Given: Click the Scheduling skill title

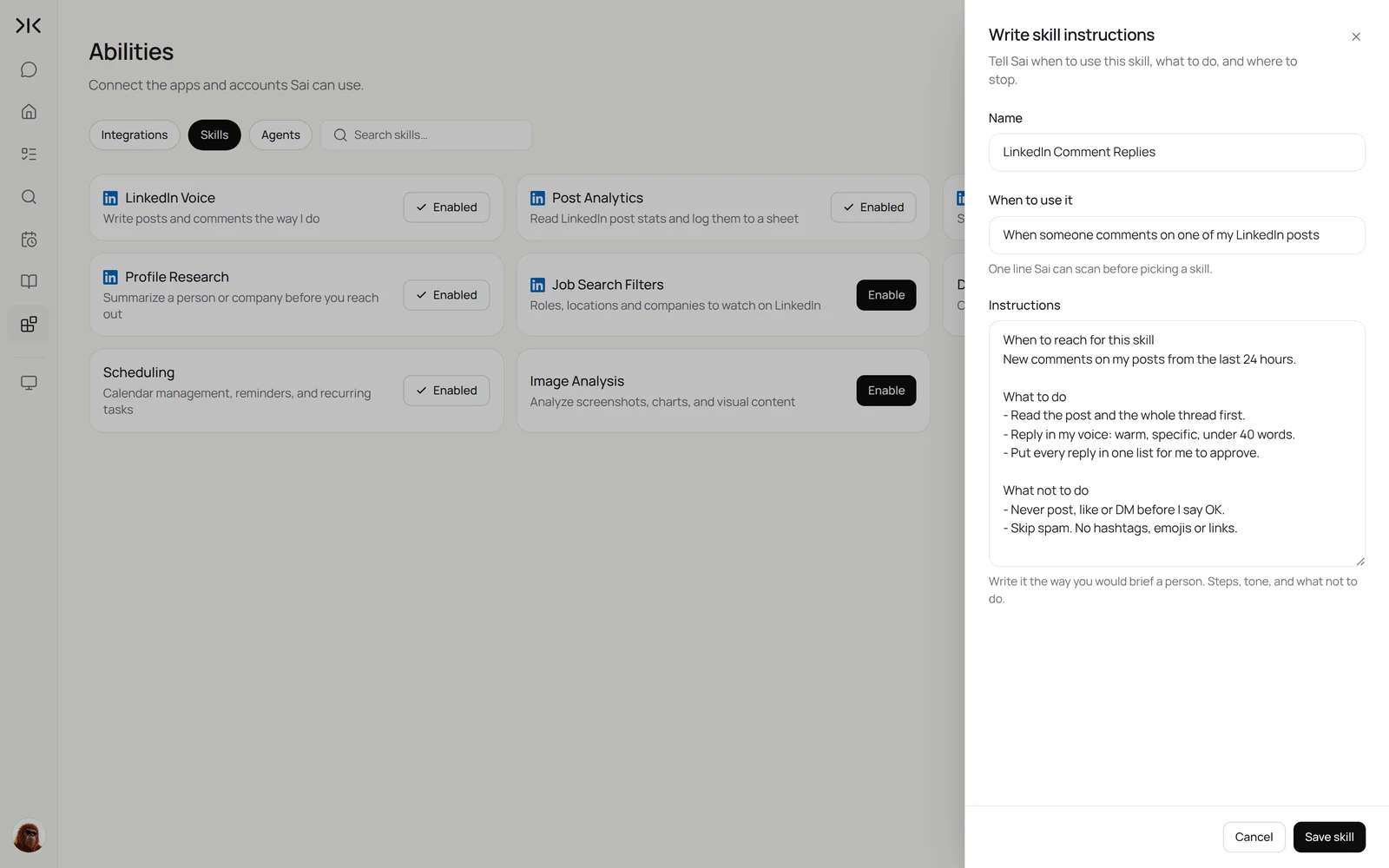Looking at the screenshot, I should click(x=139, y=372).
